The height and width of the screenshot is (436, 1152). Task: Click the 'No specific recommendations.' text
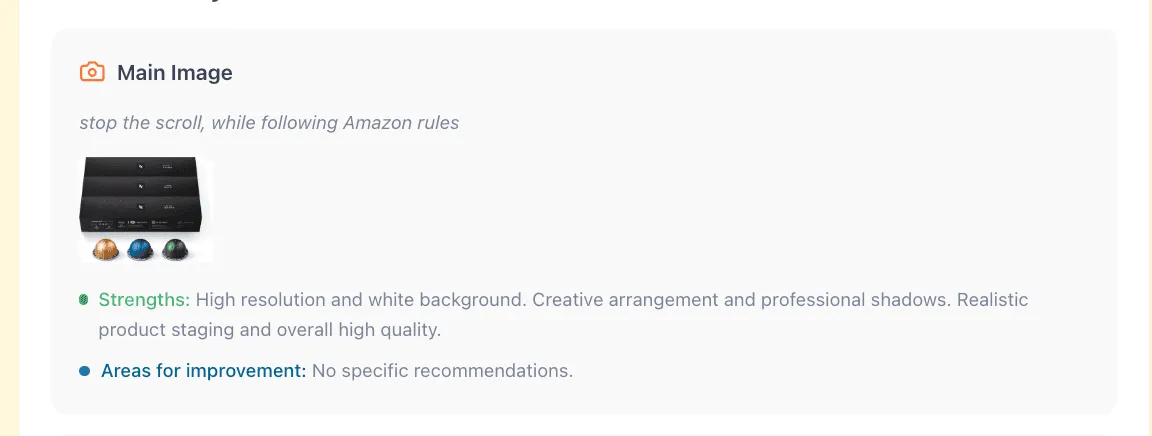[442, 371]
